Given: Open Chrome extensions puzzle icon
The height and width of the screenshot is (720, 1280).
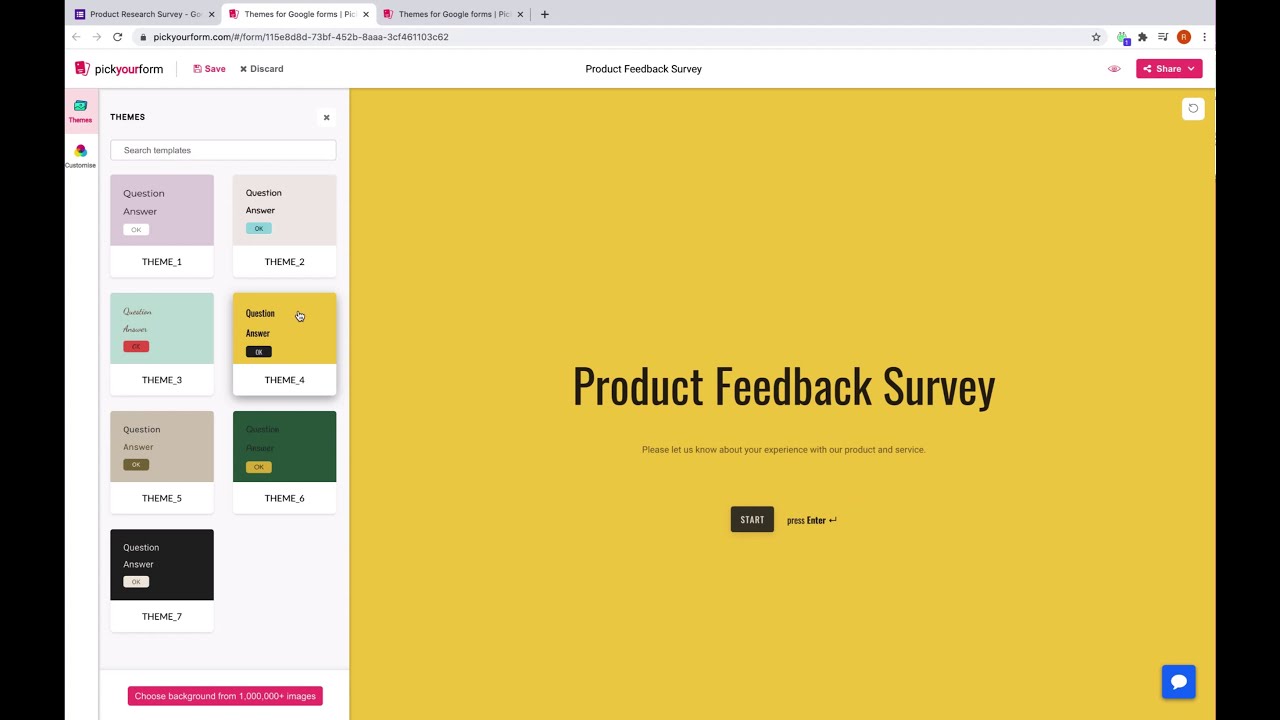Looking at the screenshot, I should pyautogui.click(x=1142, y=37).
